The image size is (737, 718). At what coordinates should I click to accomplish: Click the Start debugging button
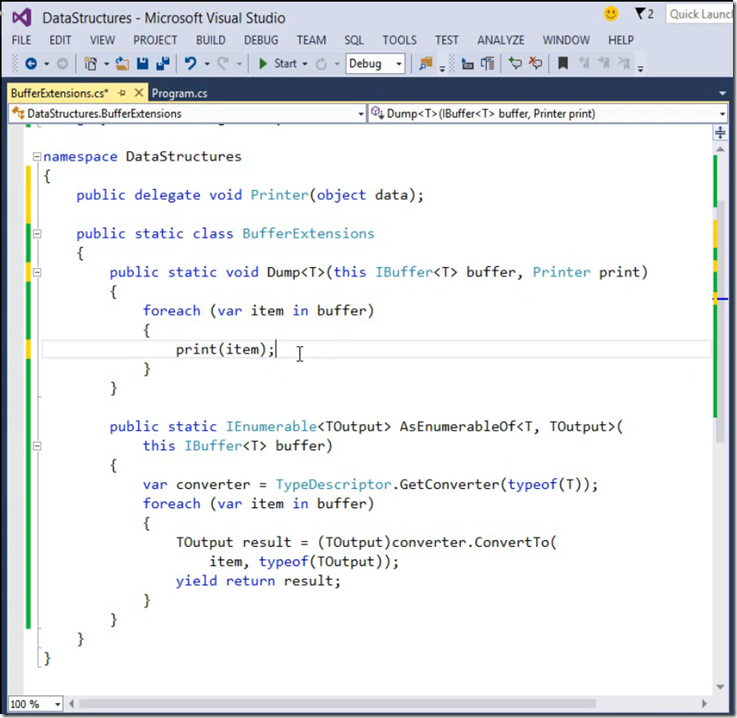click(x=279, y=63)
